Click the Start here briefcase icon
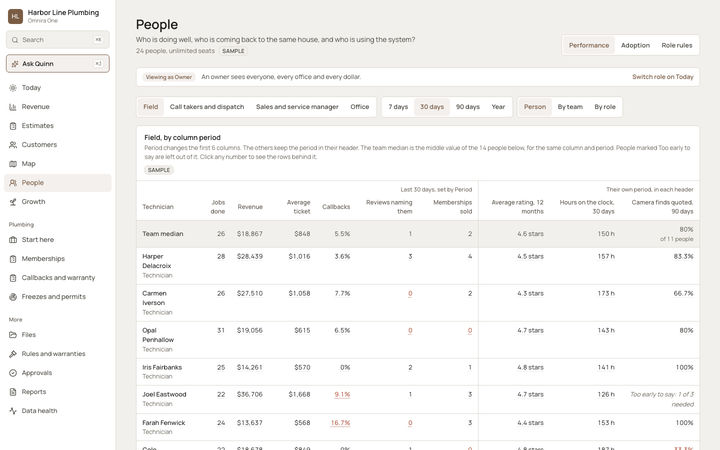This screenshot has height=450, width=720. coord(13,240)
